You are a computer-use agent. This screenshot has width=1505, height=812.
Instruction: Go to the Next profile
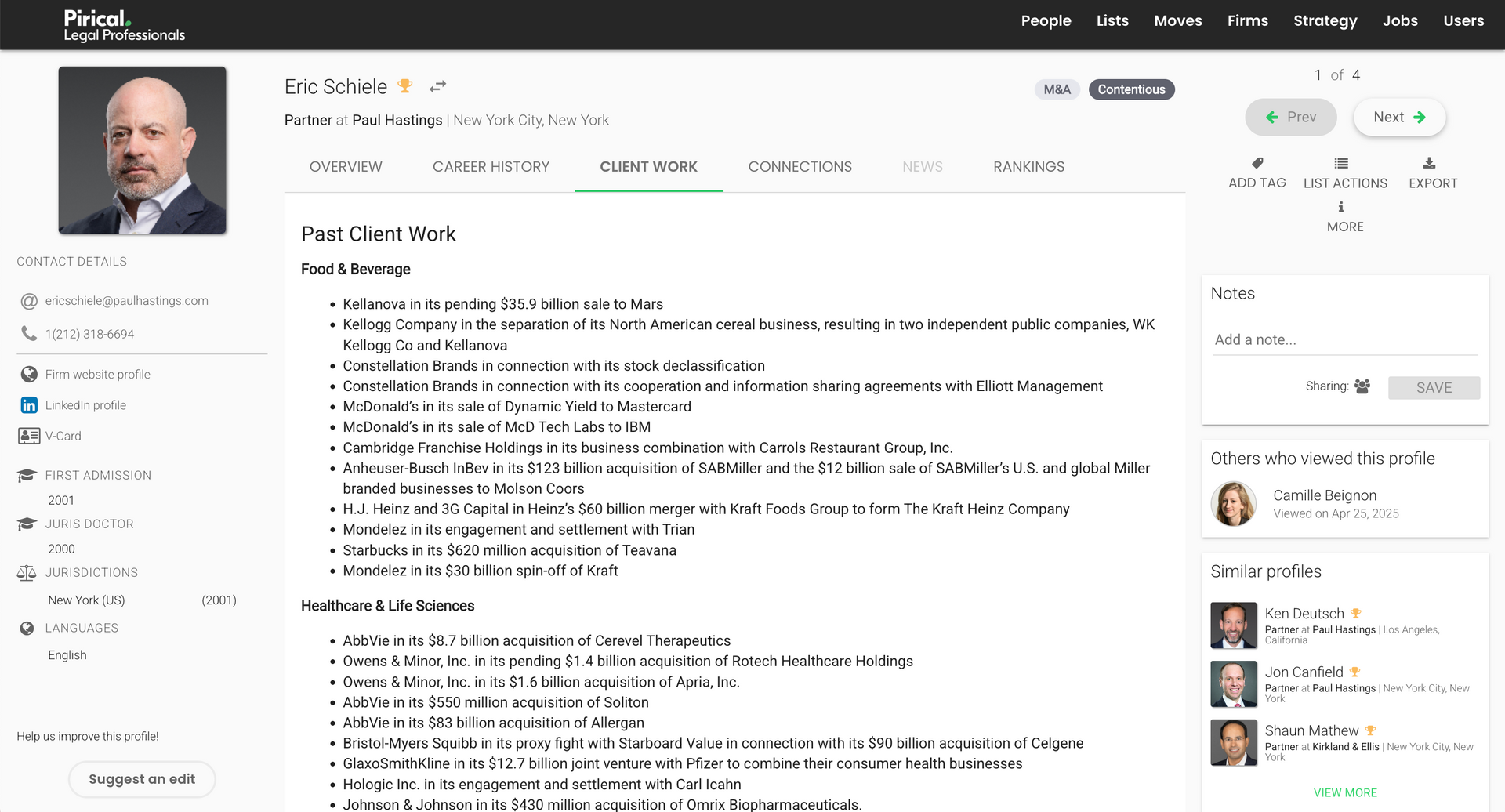click(1399, 118)
